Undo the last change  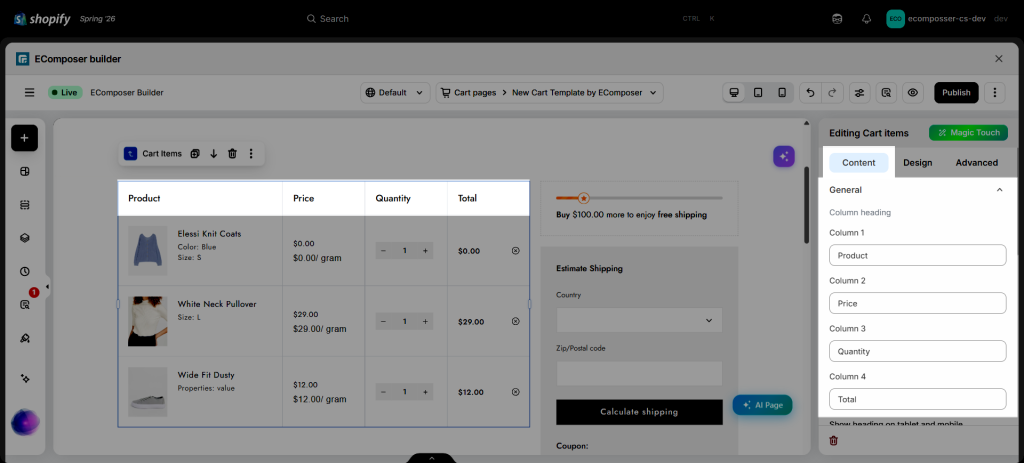pos(810,93)
